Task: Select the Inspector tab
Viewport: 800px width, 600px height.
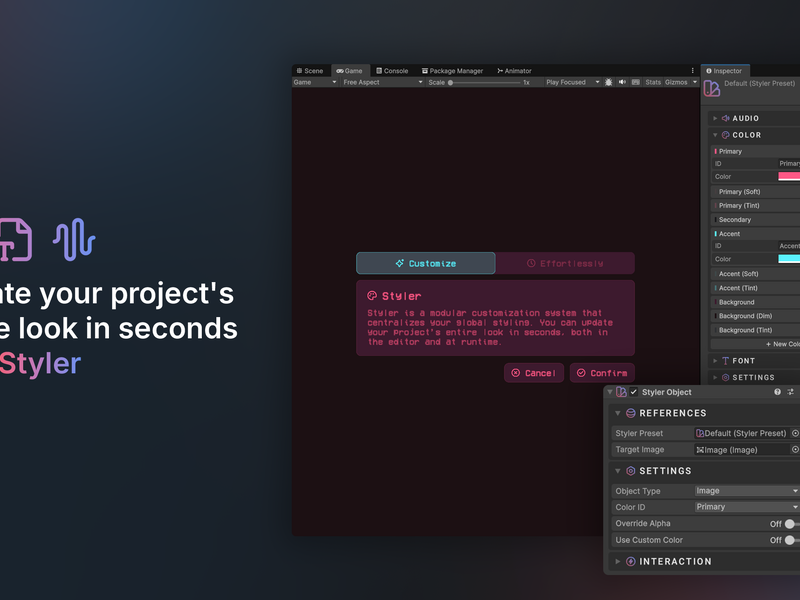Action: click(x=724, y=71)
